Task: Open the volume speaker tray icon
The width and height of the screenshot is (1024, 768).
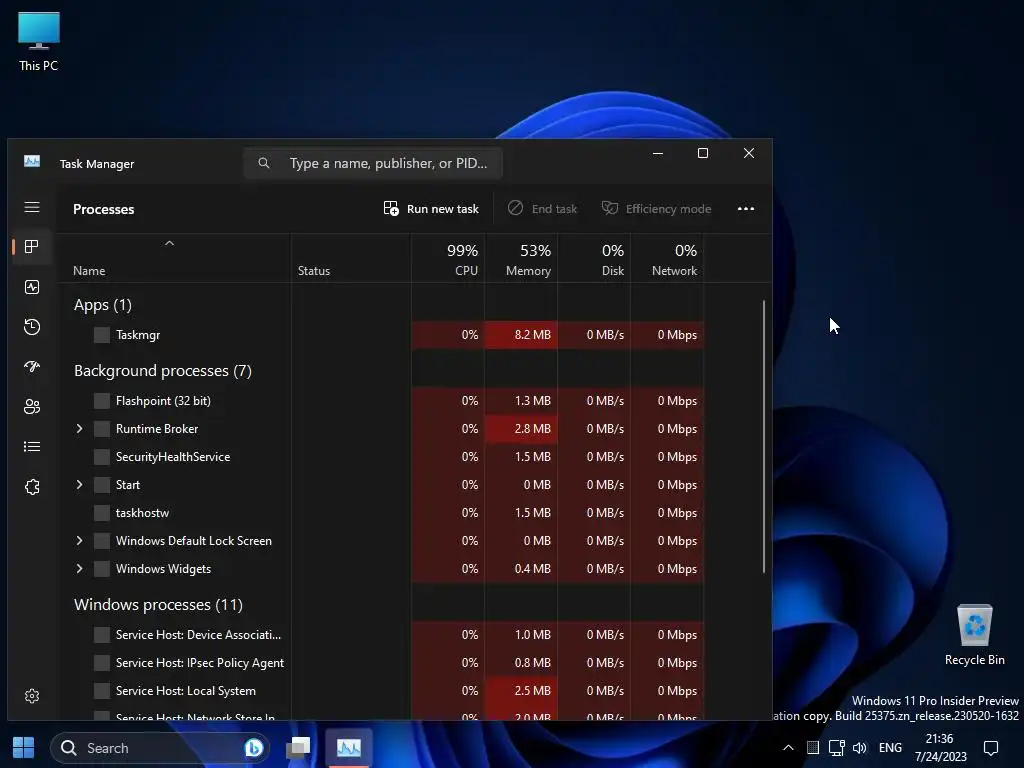Action: click(x=860, y=748)
